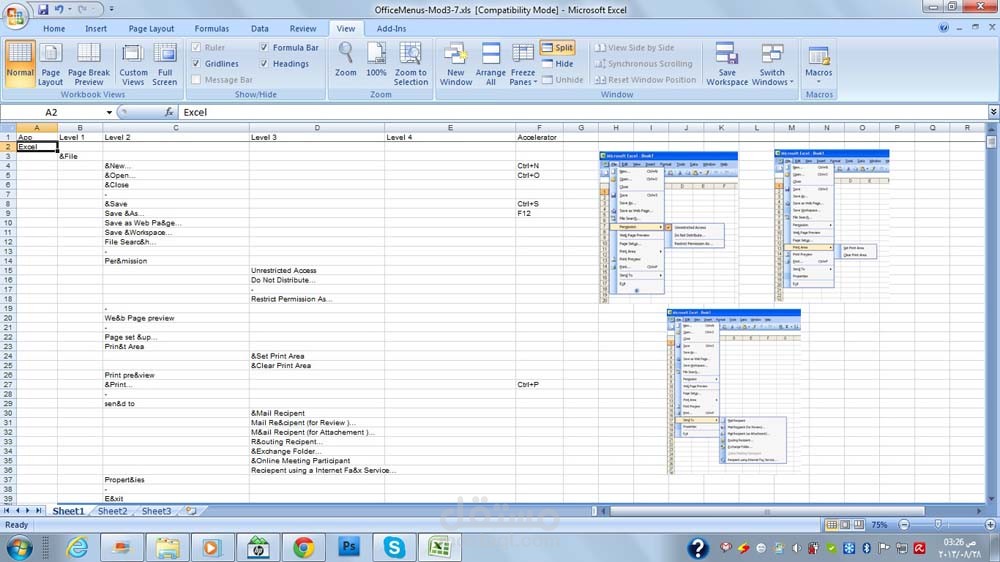Toggle the Ruler checkbox
This screenshot has height=562, width=1000.
[196, 47]
